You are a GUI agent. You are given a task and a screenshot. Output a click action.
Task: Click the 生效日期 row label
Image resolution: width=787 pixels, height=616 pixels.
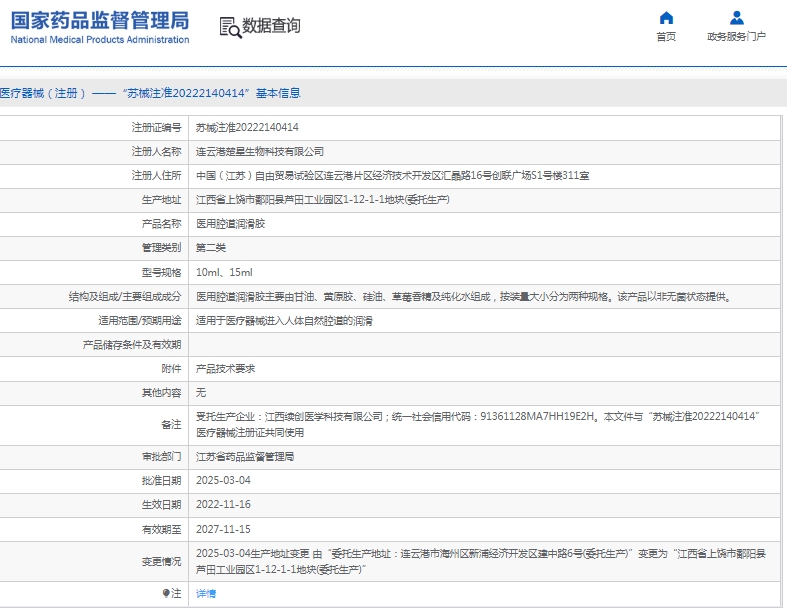161,505
